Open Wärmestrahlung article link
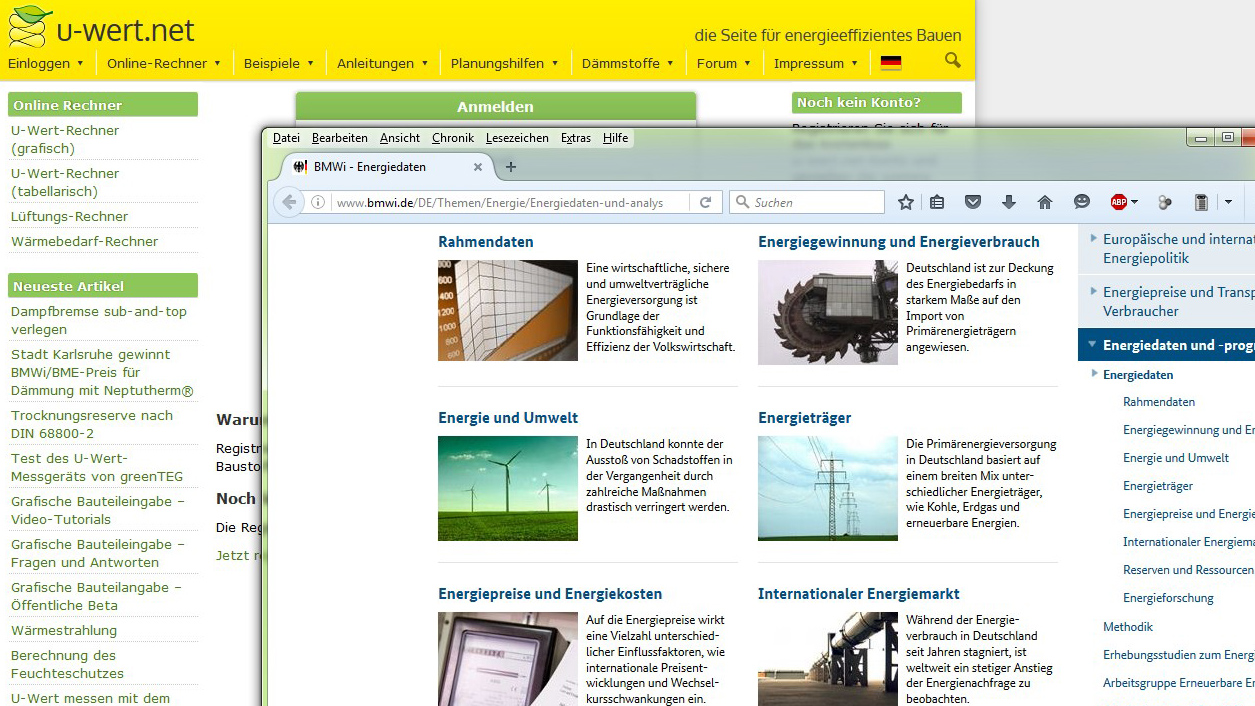Viewport: 1255px width, 706px height. coord(64,630)
